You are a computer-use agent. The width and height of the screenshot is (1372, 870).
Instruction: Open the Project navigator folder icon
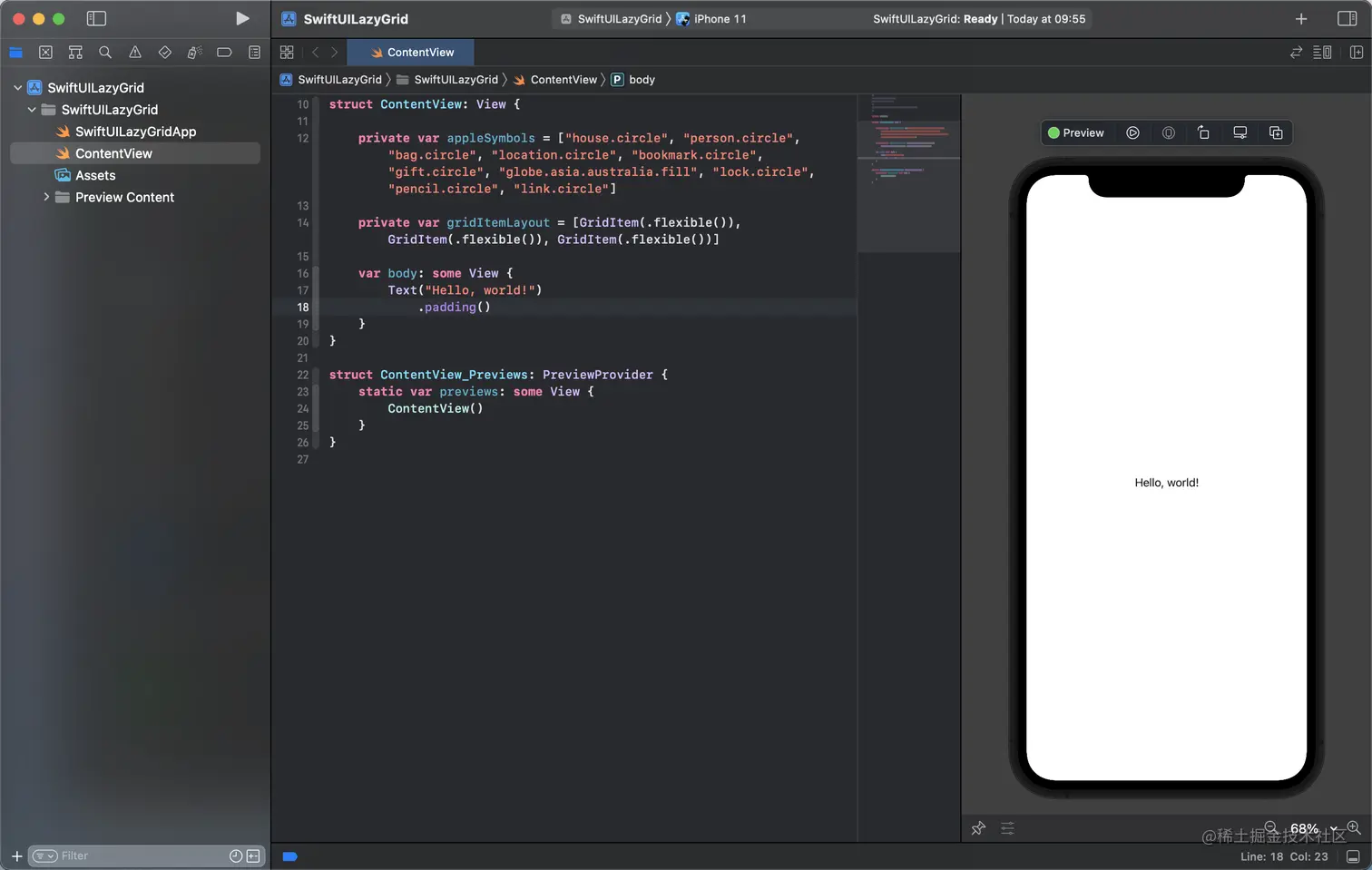(x=15, y=53)
